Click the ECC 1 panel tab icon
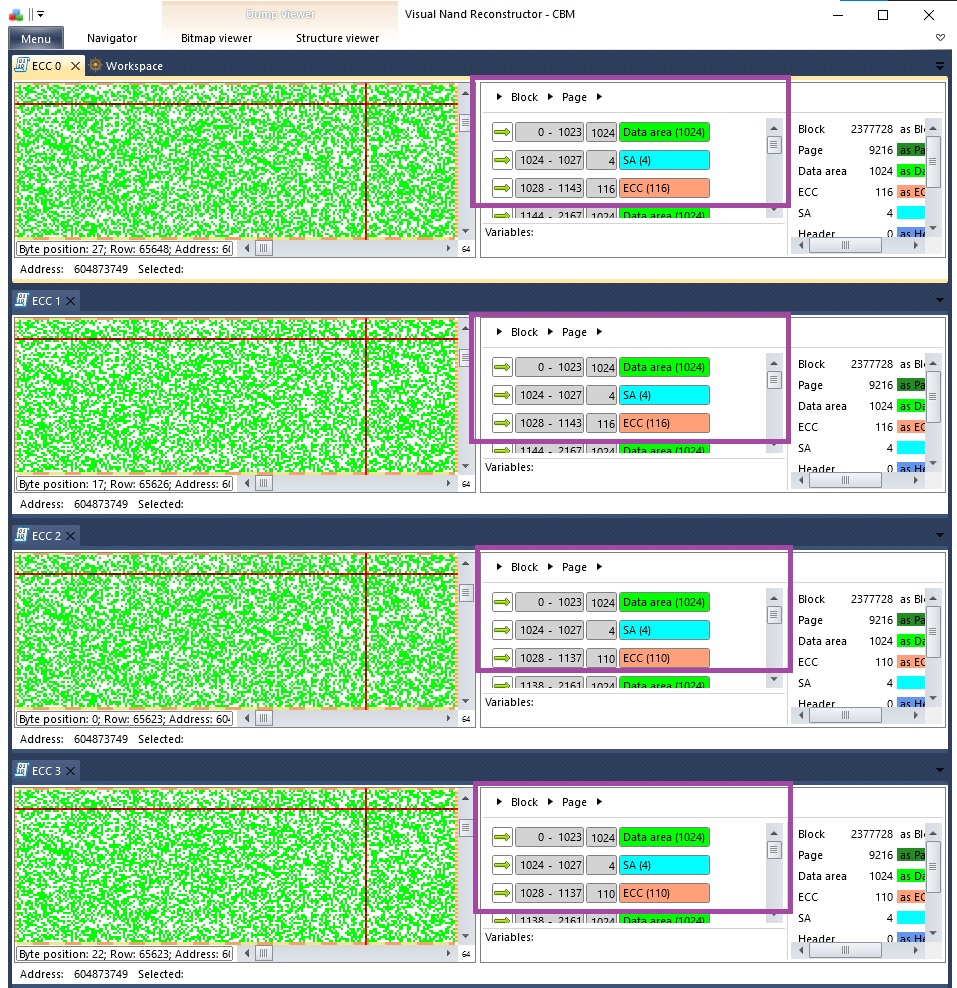This screenshot has height=988, width=957. [22, 300]
